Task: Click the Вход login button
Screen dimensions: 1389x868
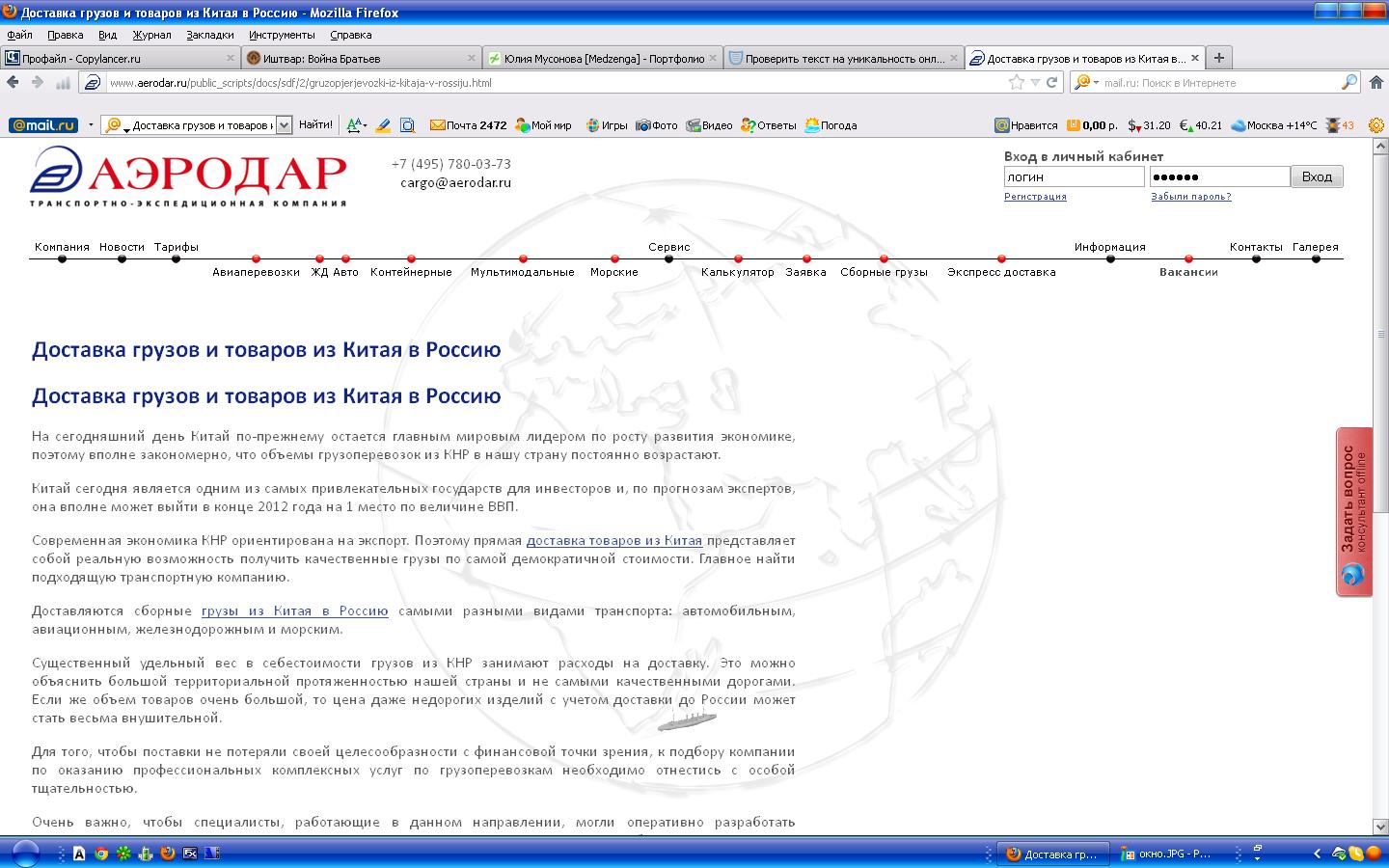Action: [1317, 176]
